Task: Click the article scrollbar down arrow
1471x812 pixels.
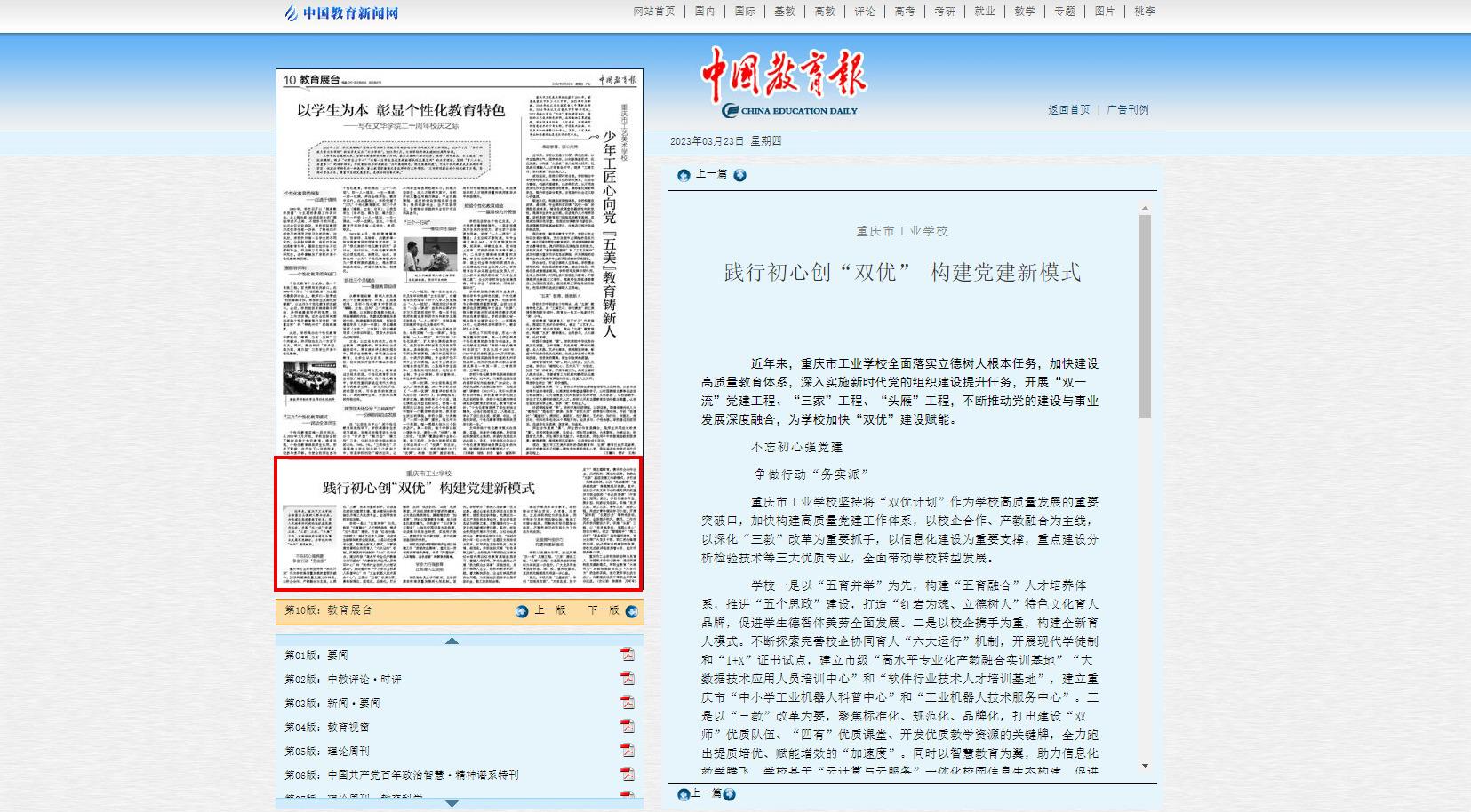Action: (1145, 766)
